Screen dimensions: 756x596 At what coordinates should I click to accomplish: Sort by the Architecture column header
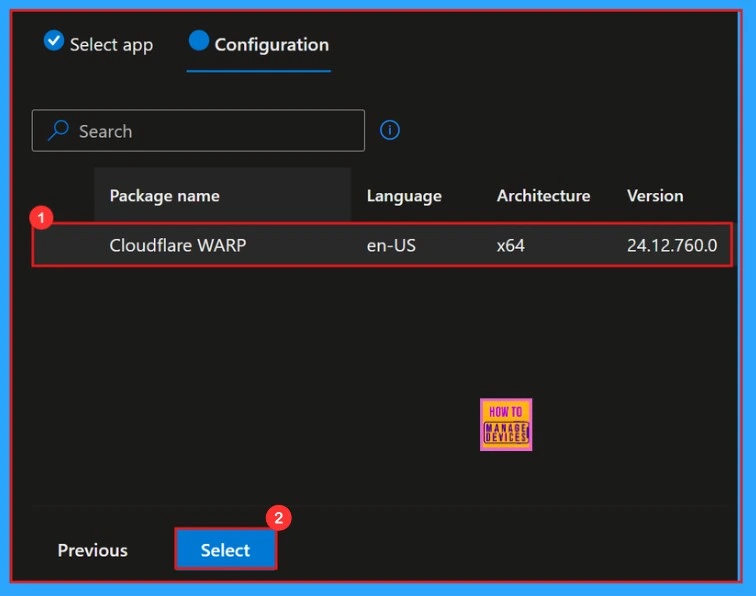coord(543,196)
